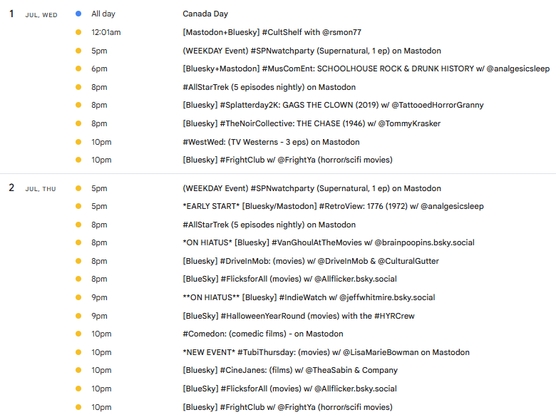
Task: Open the #CultShelf with @rsmon77 event
Action: tap(272, 32)
